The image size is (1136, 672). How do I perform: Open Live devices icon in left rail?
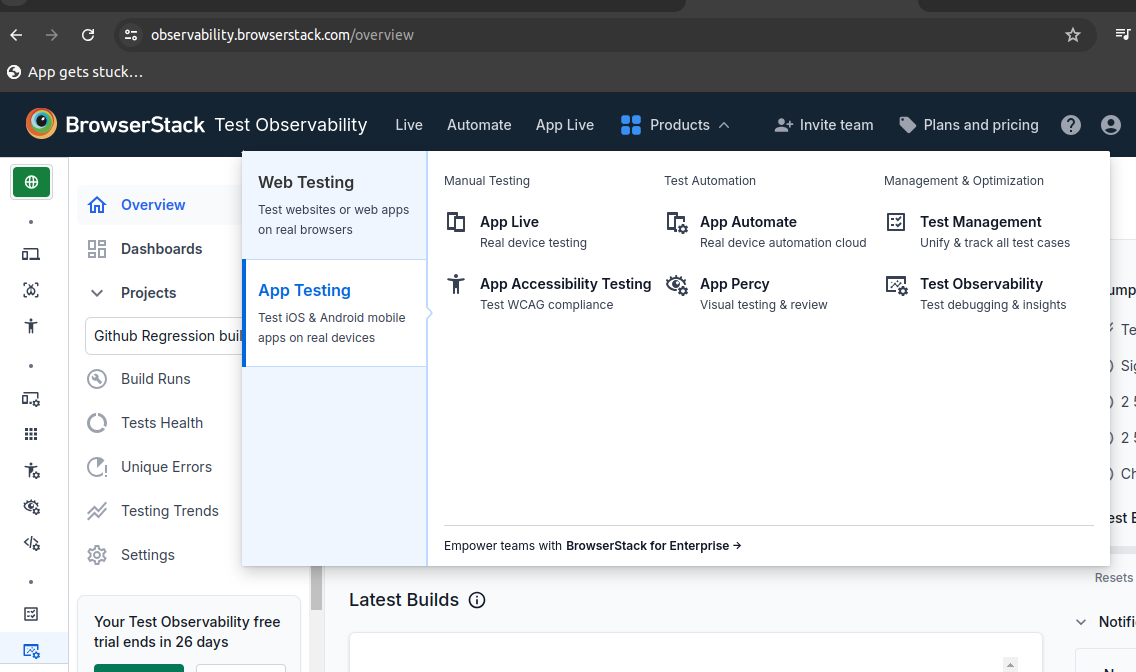click(30, 254)
